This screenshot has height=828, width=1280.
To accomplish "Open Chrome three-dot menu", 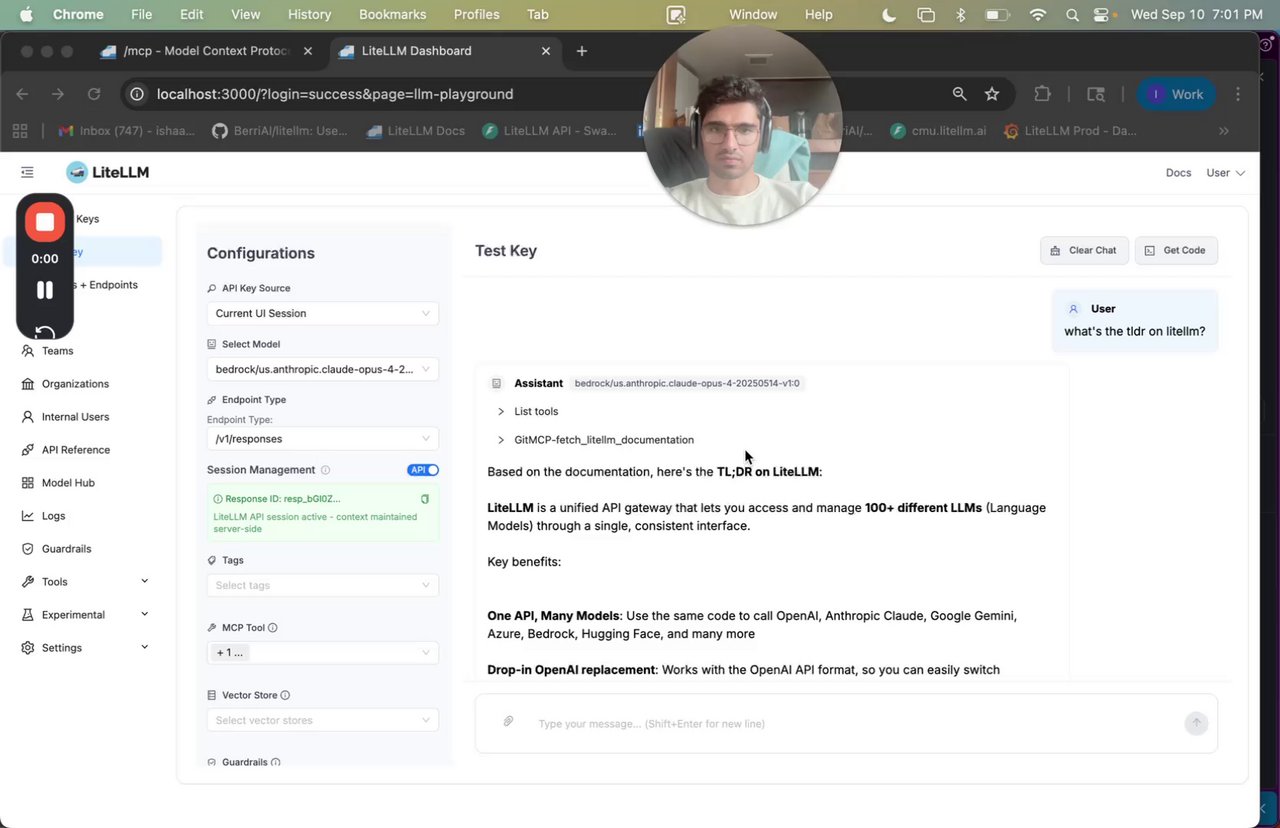I will click(x=1239, y=94).
